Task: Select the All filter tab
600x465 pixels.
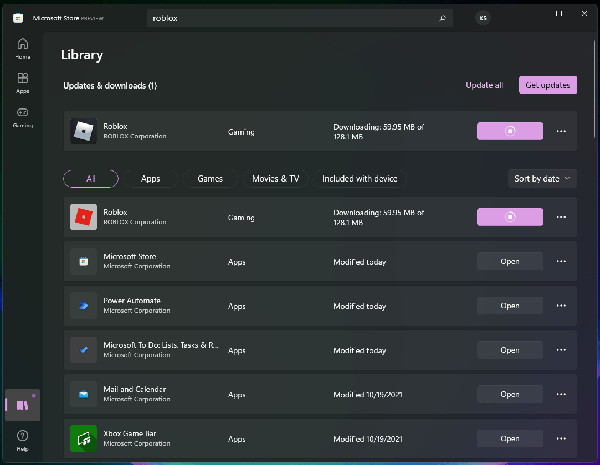Action: click(x=91, y=179)
